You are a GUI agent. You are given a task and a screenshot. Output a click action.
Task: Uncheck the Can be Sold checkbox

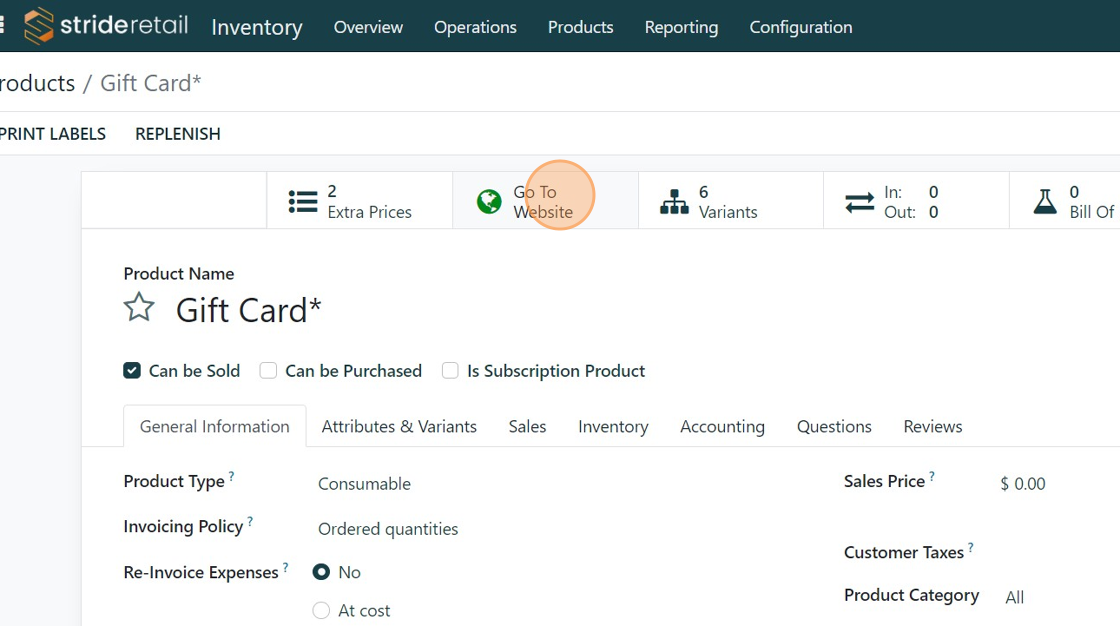tap(132, 371)
